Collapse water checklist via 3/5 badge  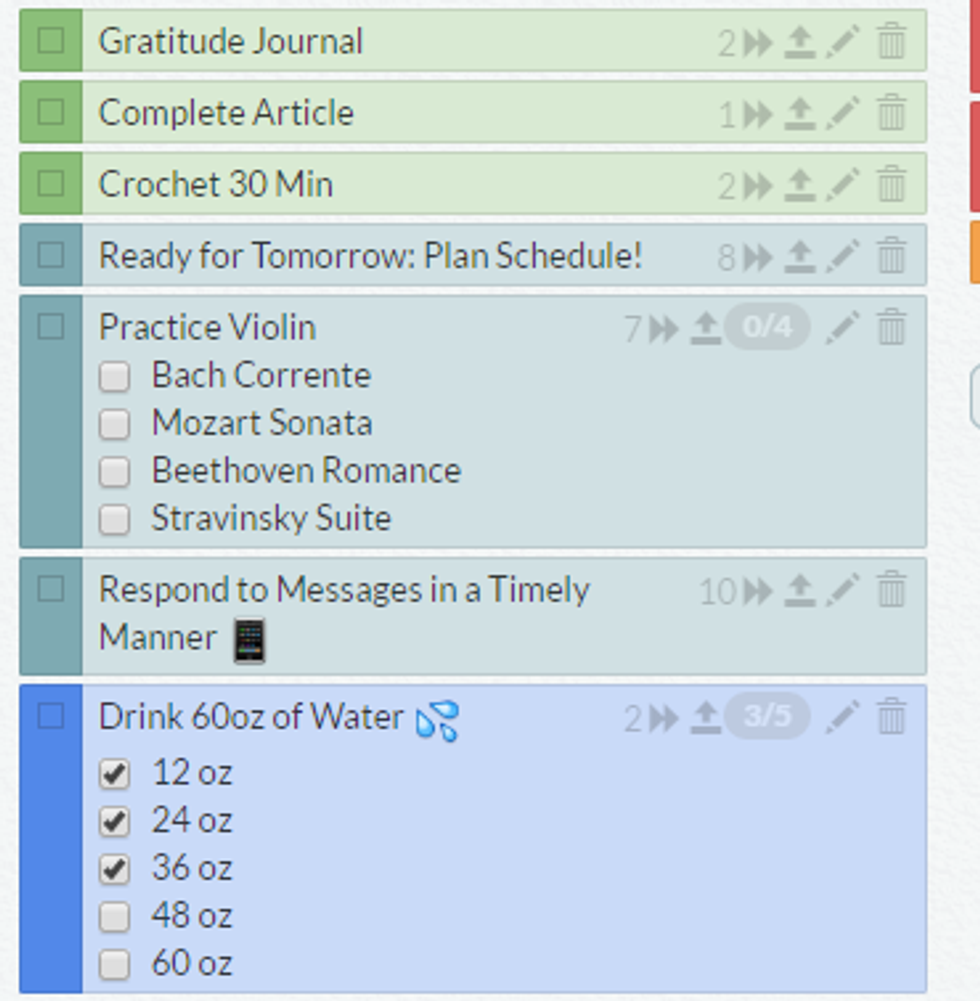766,716
